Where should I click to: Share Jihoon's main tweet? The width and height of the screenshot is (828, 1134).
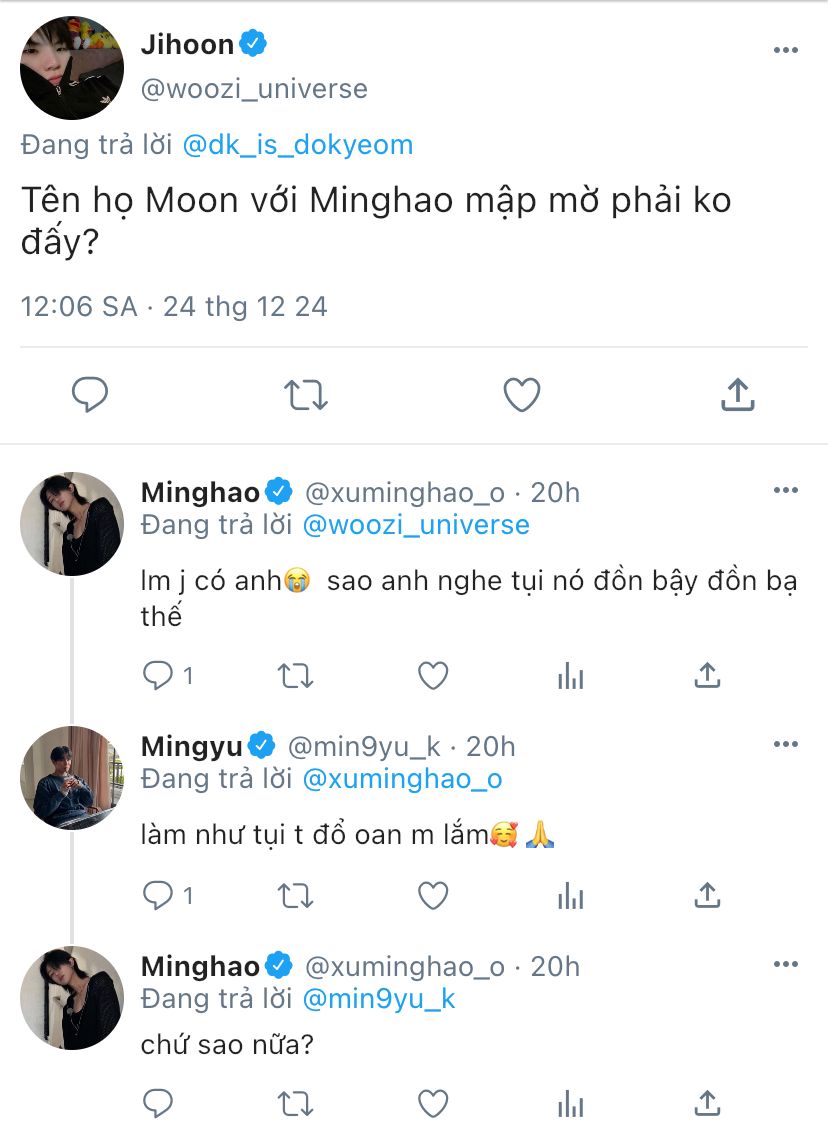pyautogui.click(x=738, y=396)
